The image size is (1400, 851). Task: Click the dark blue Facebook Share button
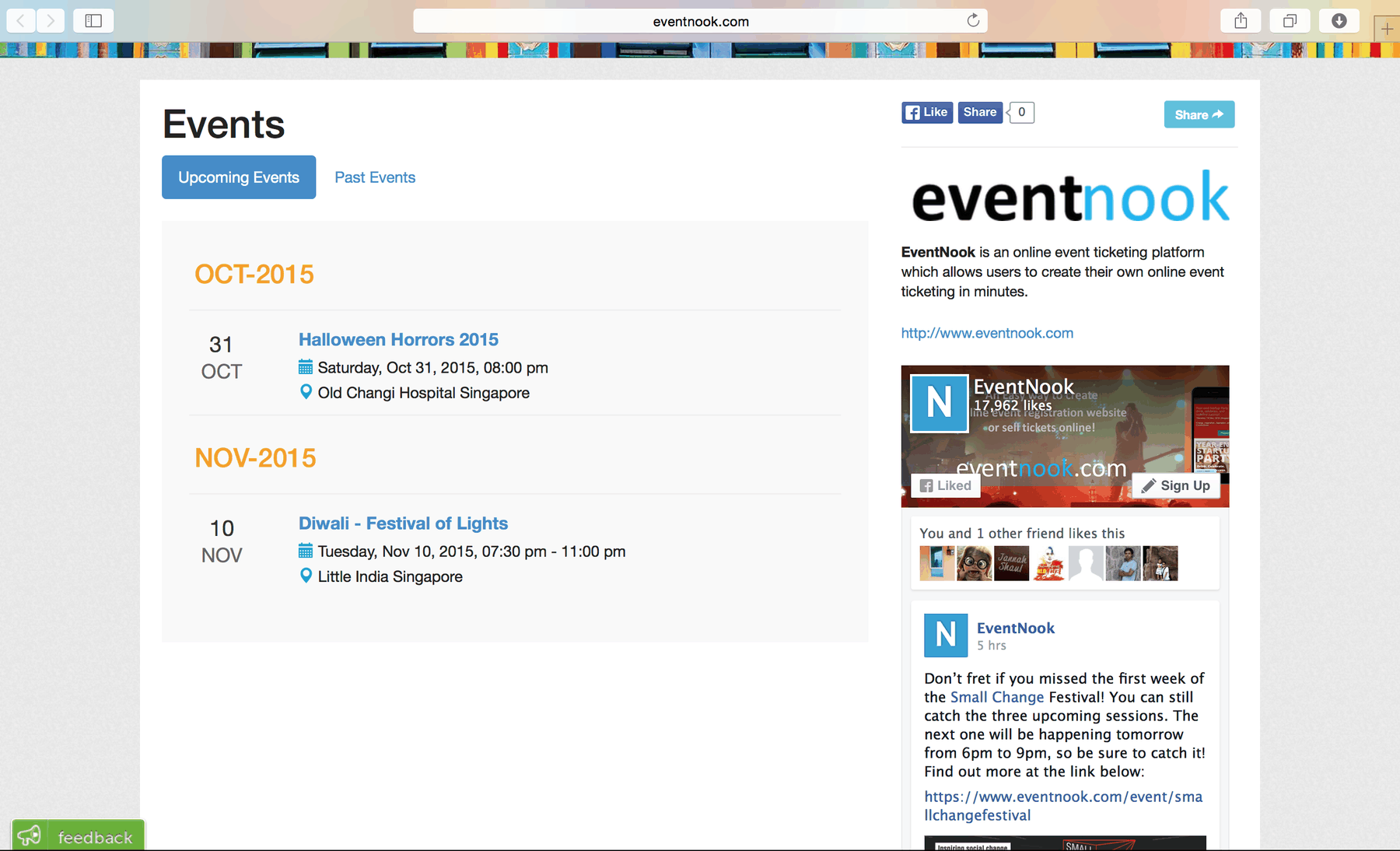click(x=980, y=113)
